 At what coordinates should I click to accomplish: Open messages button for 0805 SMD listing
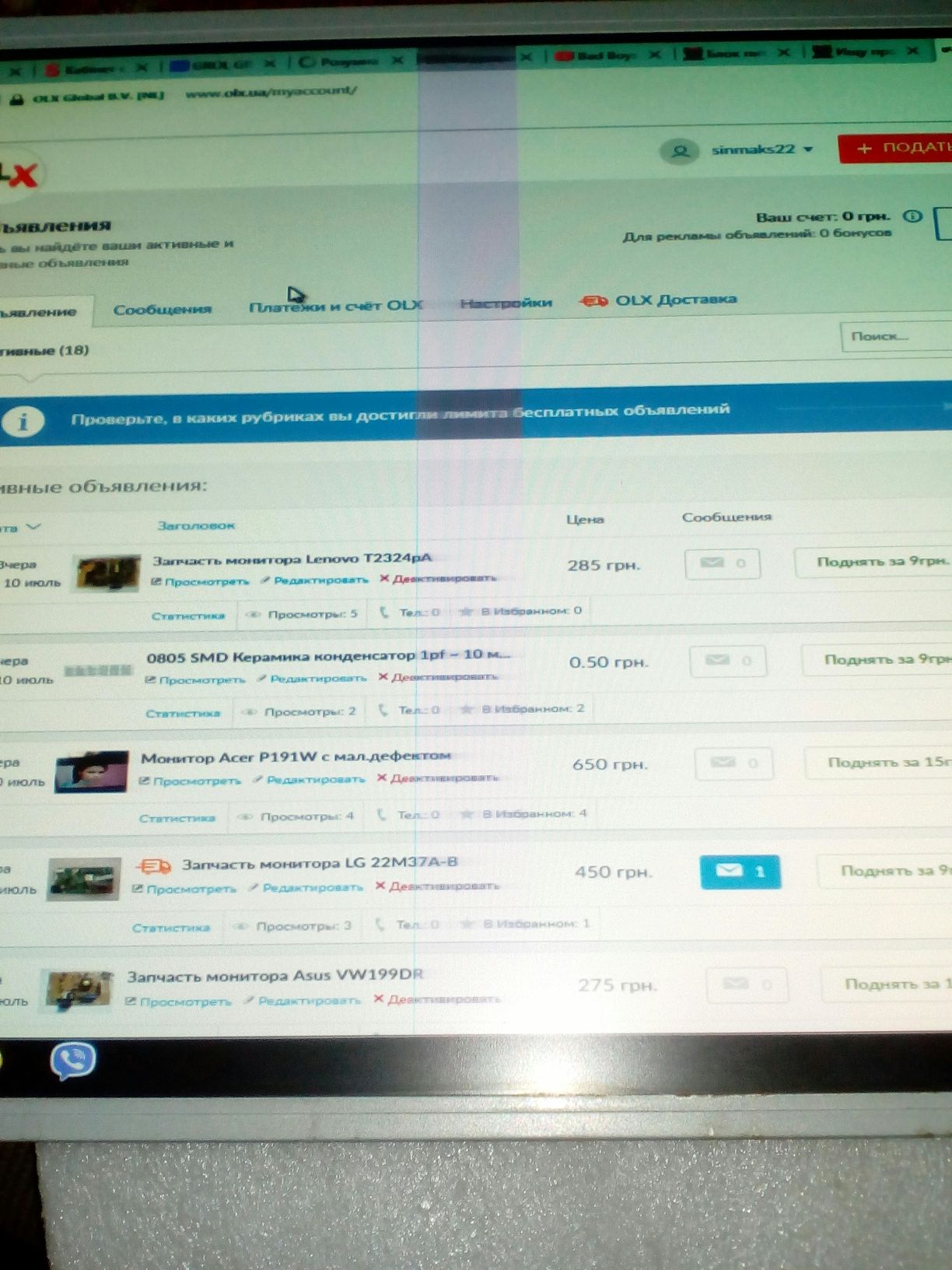pyautogui.click(x=728, y=661)
